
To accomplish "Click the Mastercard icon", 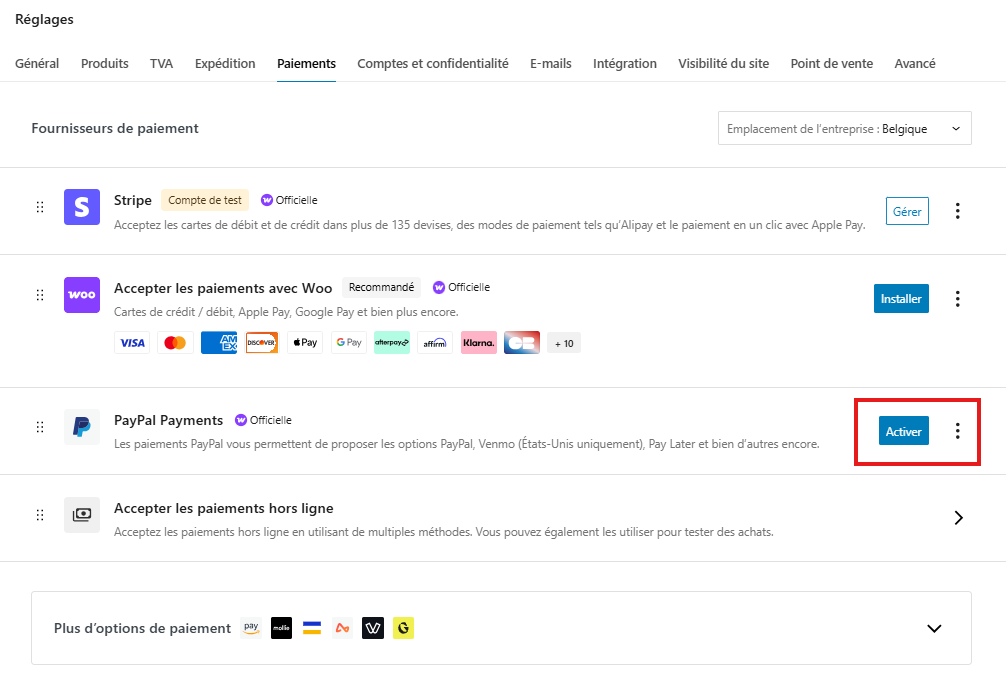I will pyautogui.click(x=175, y=343).
